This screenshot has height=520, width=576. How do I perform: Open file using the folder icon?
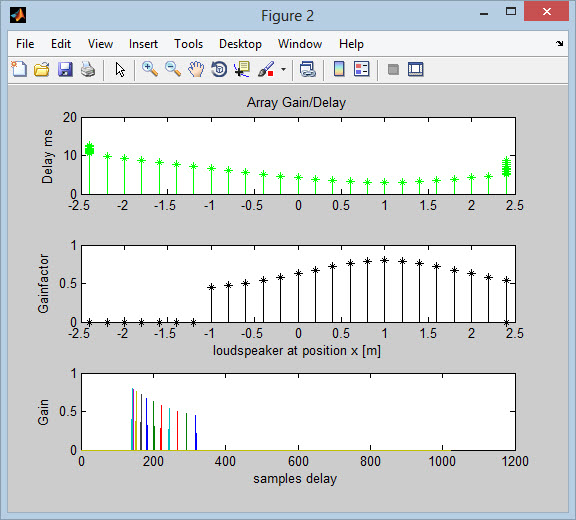coord(42,69)
